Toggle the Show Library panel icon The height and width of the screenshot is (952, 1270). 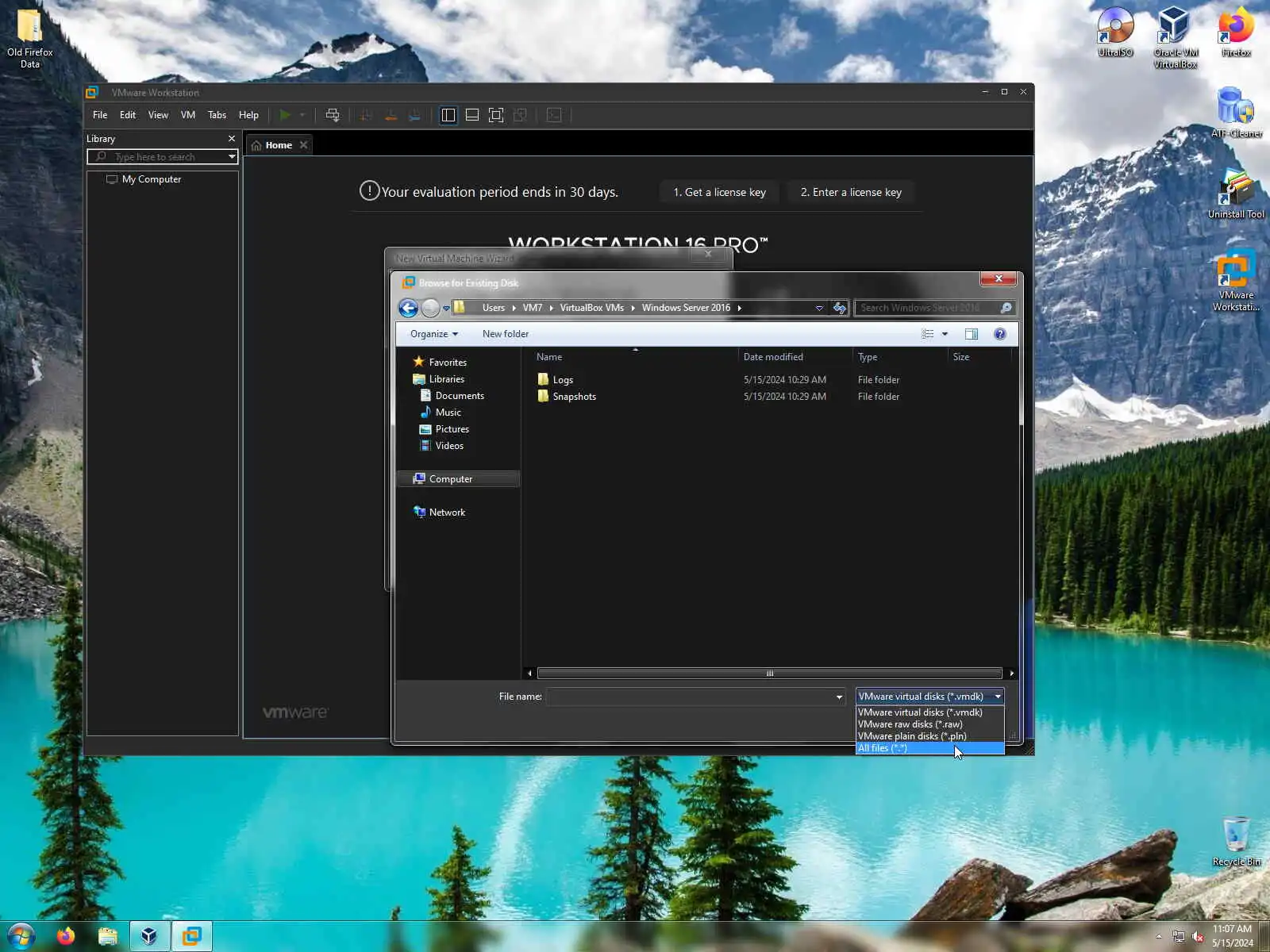[448, 115]
